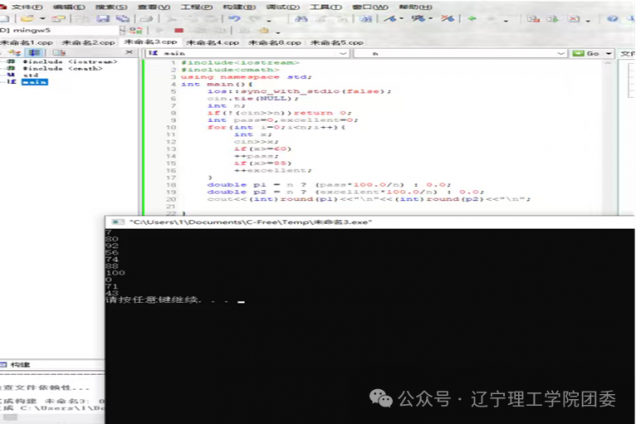The height and width of the screenshot is (424, 636).
Task: Click the Toggle Bookmark flag icon
Action: (391, 19)
